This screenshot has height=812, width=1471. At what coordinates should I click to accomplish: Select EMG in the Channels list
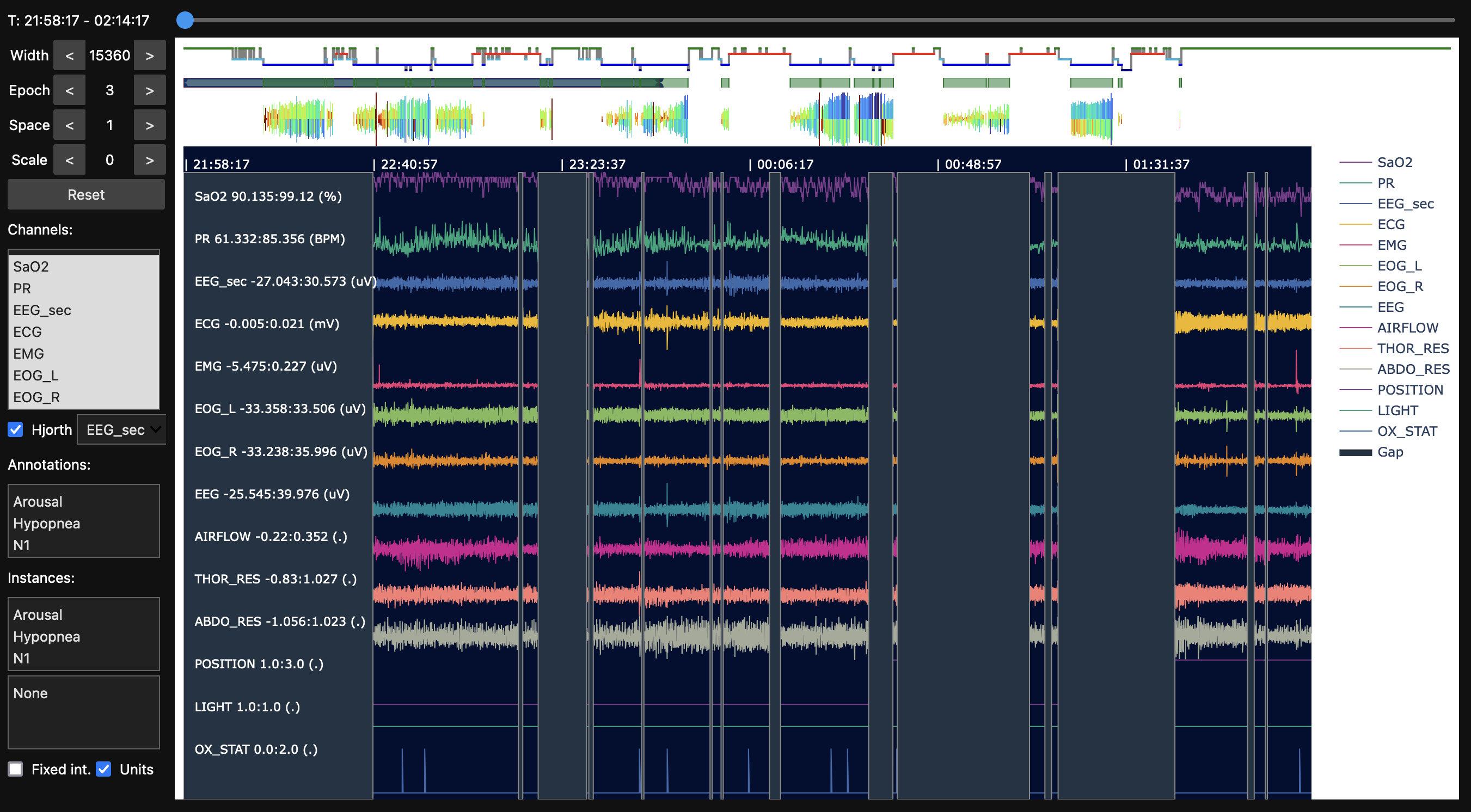[28, 353]
